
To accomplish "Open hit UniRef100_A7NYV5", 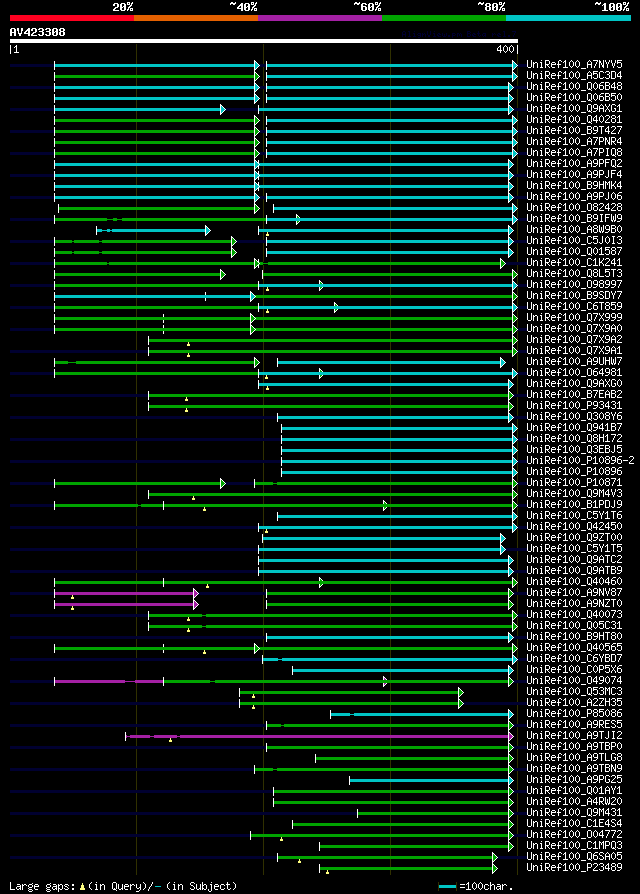I will pyautogui.click(x=574, y=64).
